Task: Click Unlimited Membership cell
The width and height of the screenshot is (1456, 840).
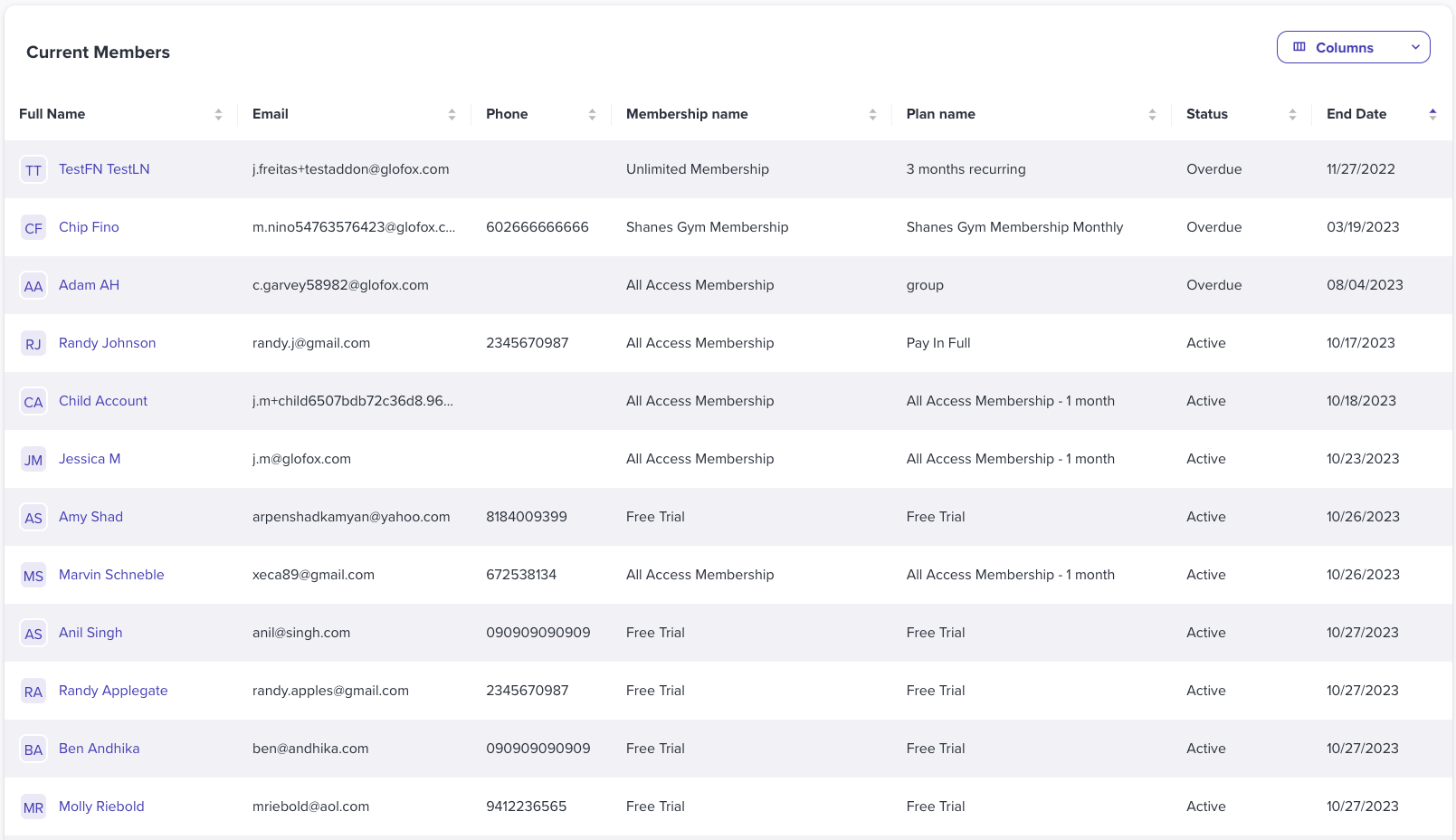Action: (698, 169)
